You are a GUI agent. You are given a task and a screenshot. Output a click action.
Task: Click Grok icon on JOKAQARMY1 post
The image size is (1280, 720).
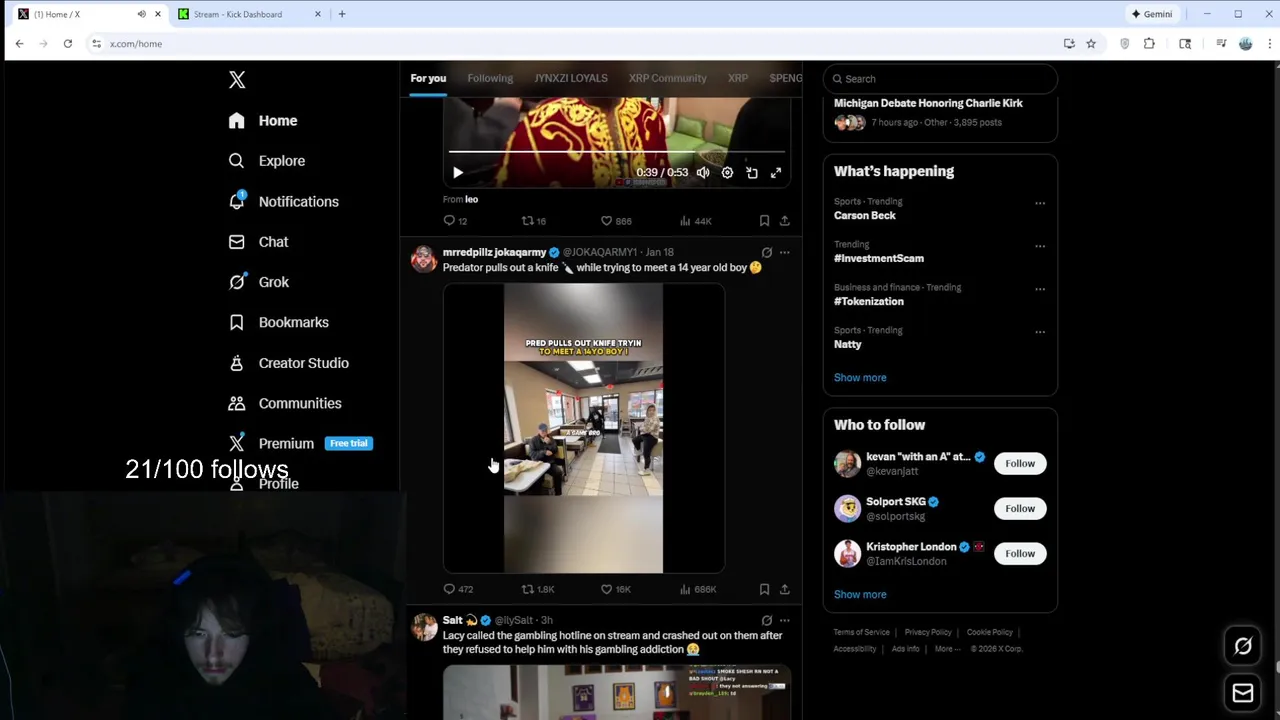coord(766,253)
